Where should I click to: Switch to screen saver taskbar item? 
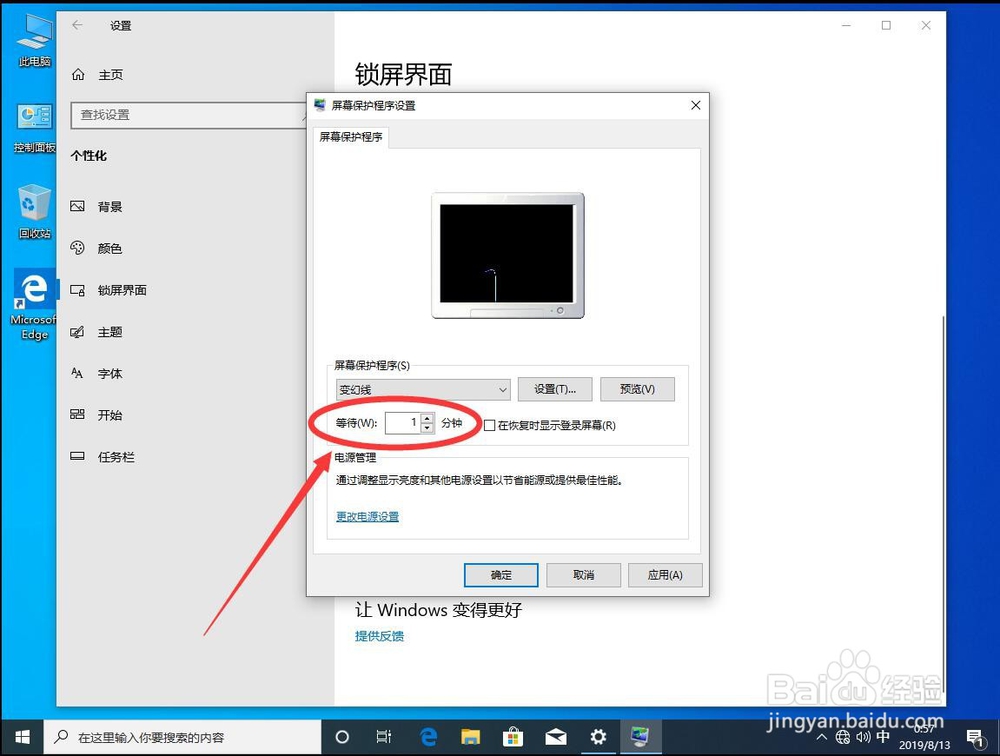[x=640, y=737]
